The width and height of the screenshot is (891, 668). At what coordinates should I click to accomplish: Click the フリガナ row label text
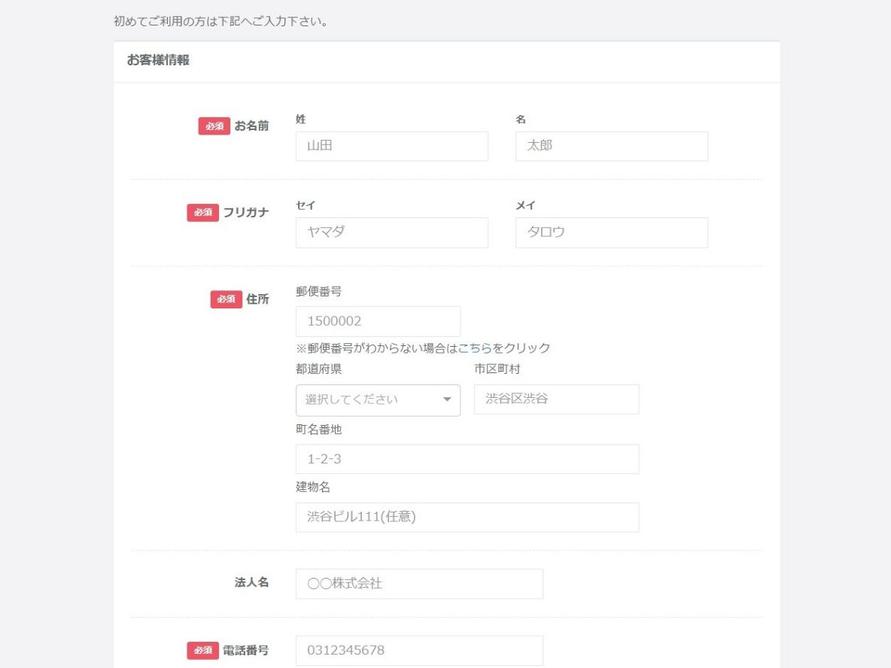[x=245, y=213]
